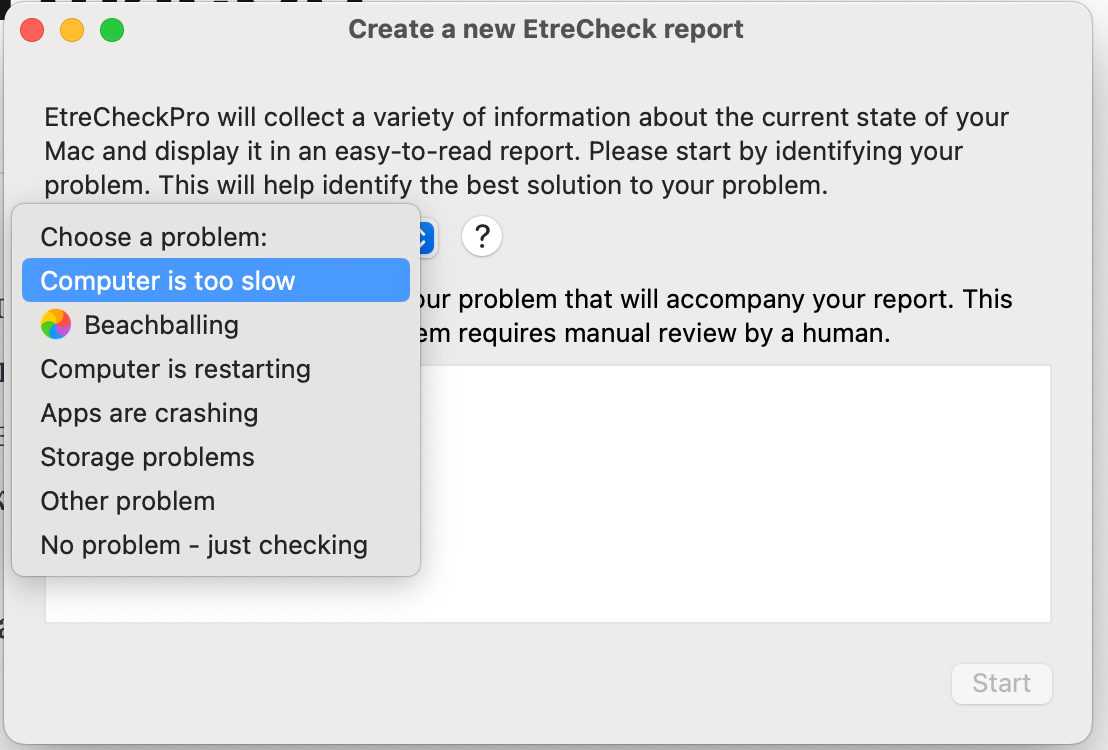Screen dimensions: 1108x750
Task: Minimize the window with the yellow button
Action: (72, 30)
